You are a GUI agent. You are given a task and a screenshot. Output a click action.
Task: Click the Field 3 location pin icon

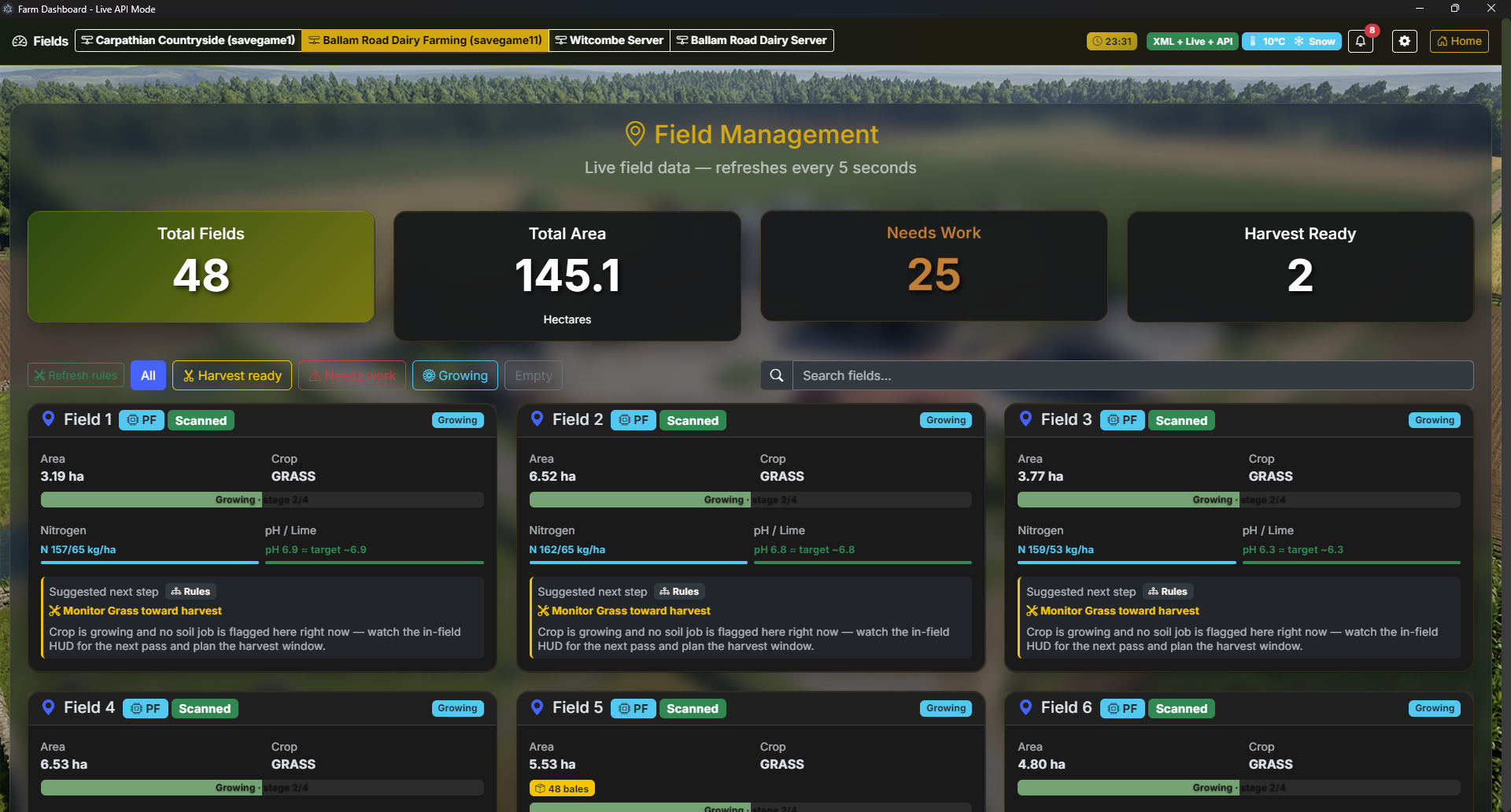click(x=1025, y=419)
